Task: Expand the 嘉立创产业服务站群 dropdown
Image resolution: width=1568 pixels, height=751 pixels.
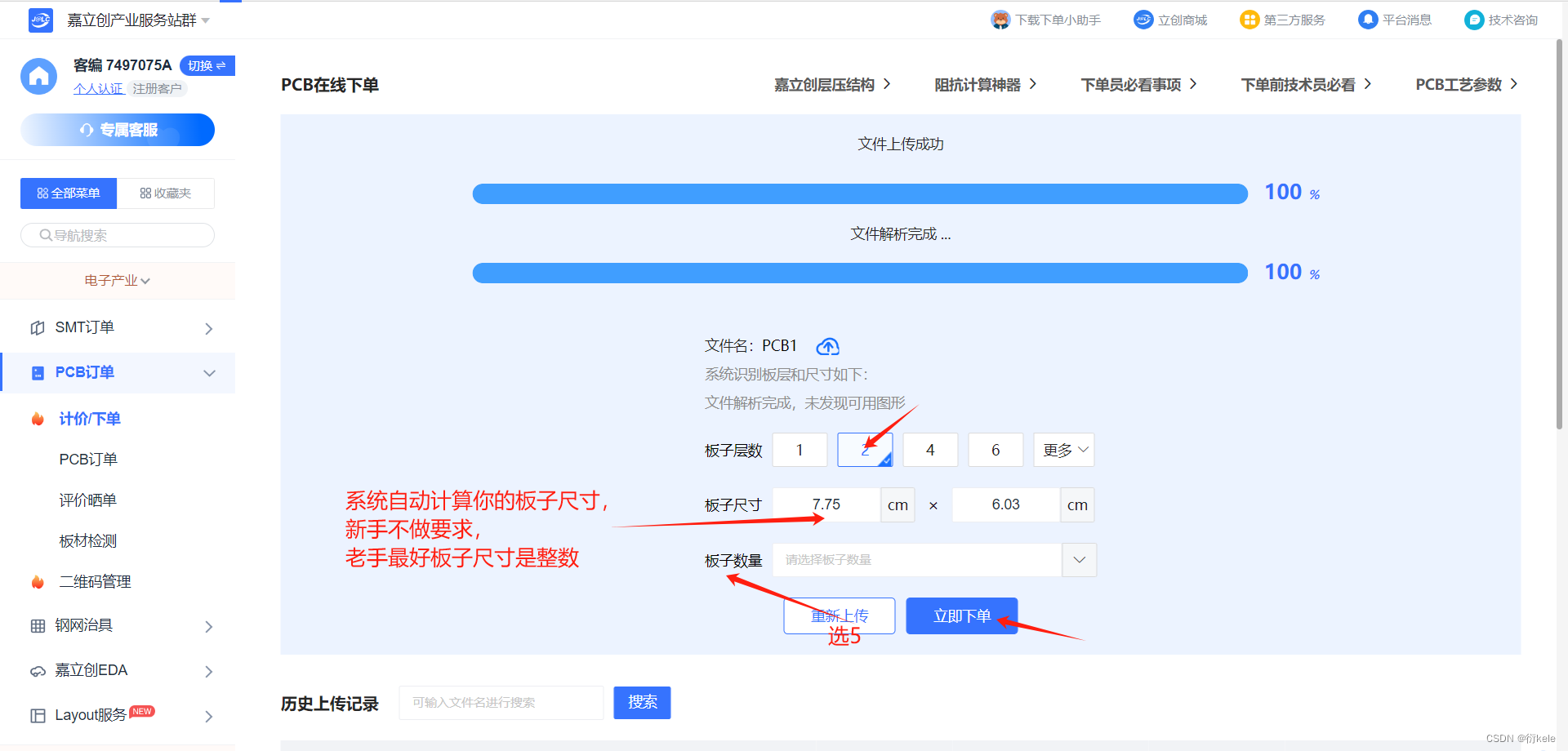Action: [206, 20]
